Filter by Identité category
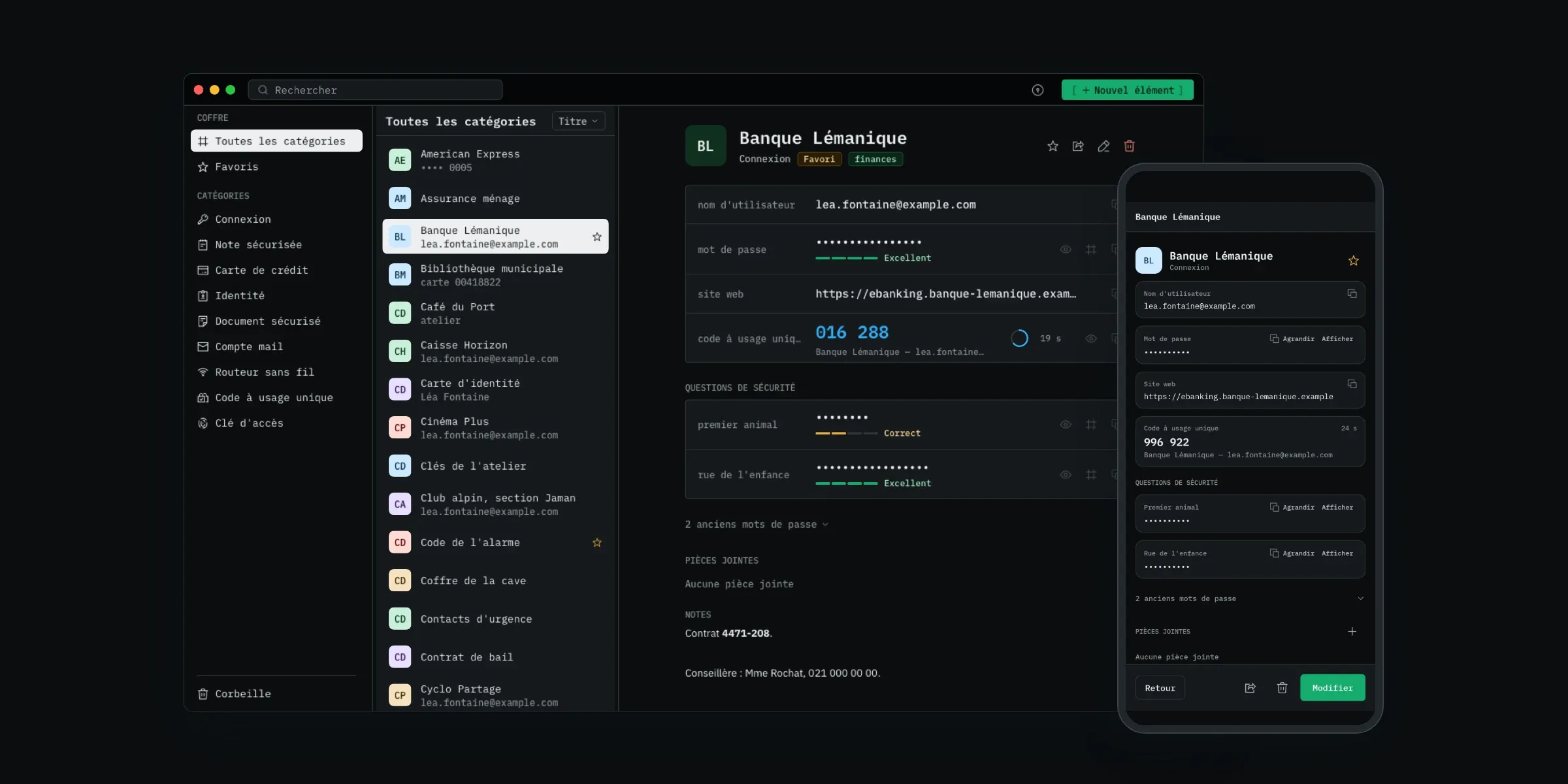Image resolution: width=1568 pixels, height=784 pixels. pos(276,295)
